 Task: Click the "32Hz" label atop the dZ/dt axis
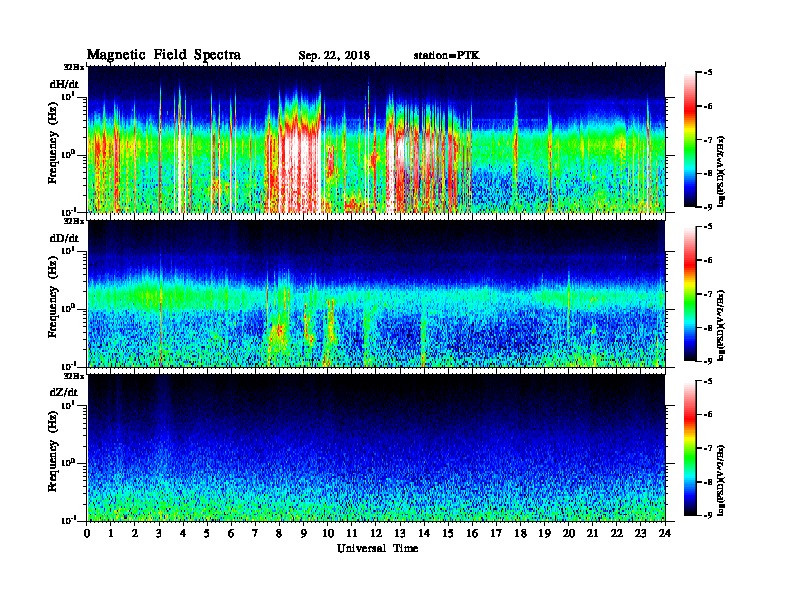coord(74,376)
